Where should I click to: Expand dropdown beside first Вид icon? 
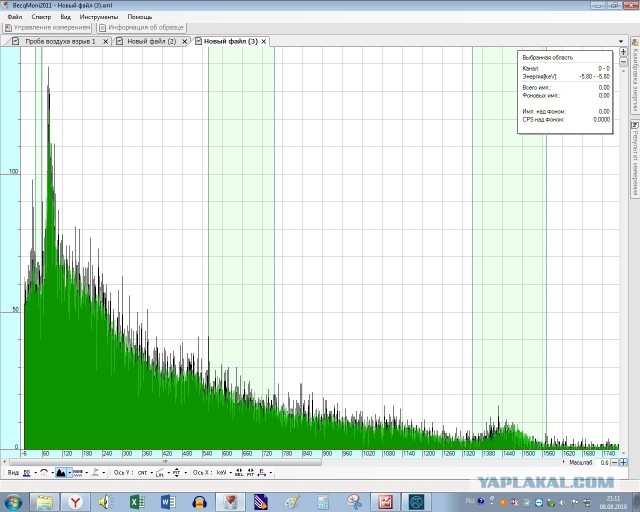tap(36, 473)
